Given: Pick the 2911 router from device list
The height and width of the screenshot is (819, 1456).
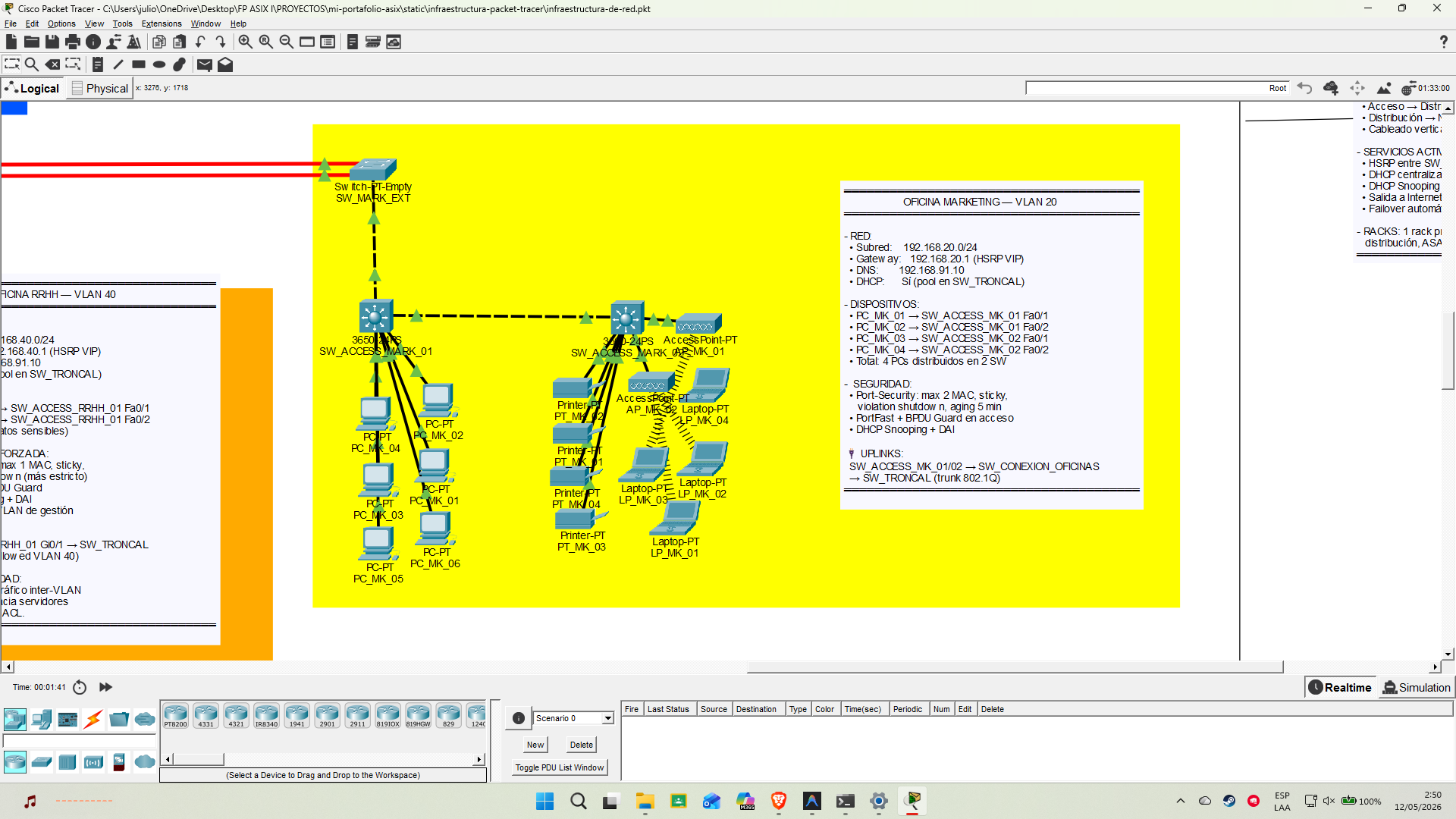Looking at the screenshot, I should tap(358, 716).
